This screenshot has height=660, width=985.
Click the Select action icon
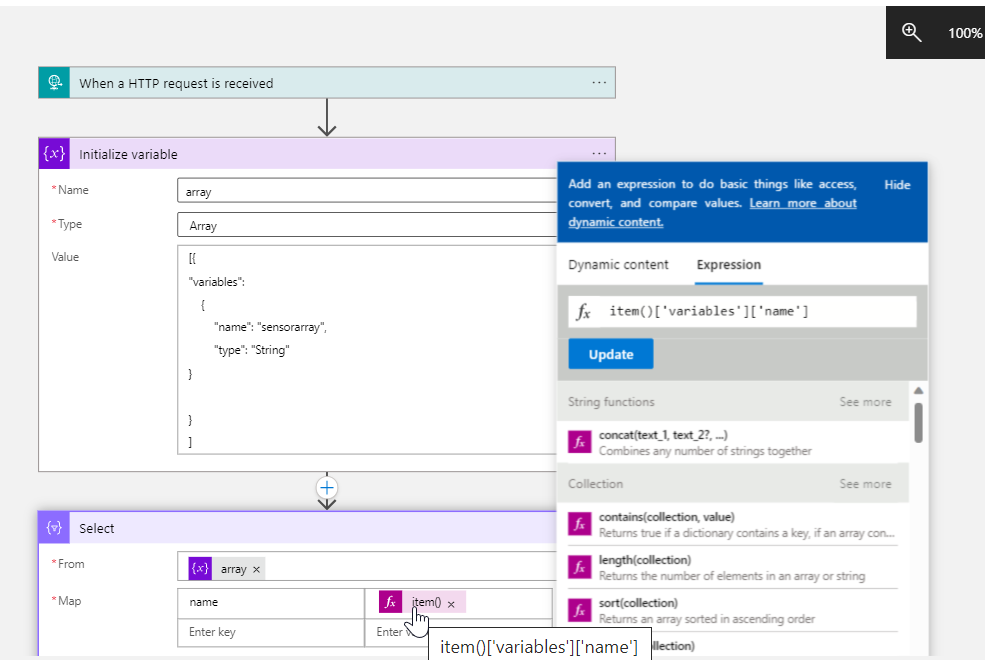click(x=54, y=528)
